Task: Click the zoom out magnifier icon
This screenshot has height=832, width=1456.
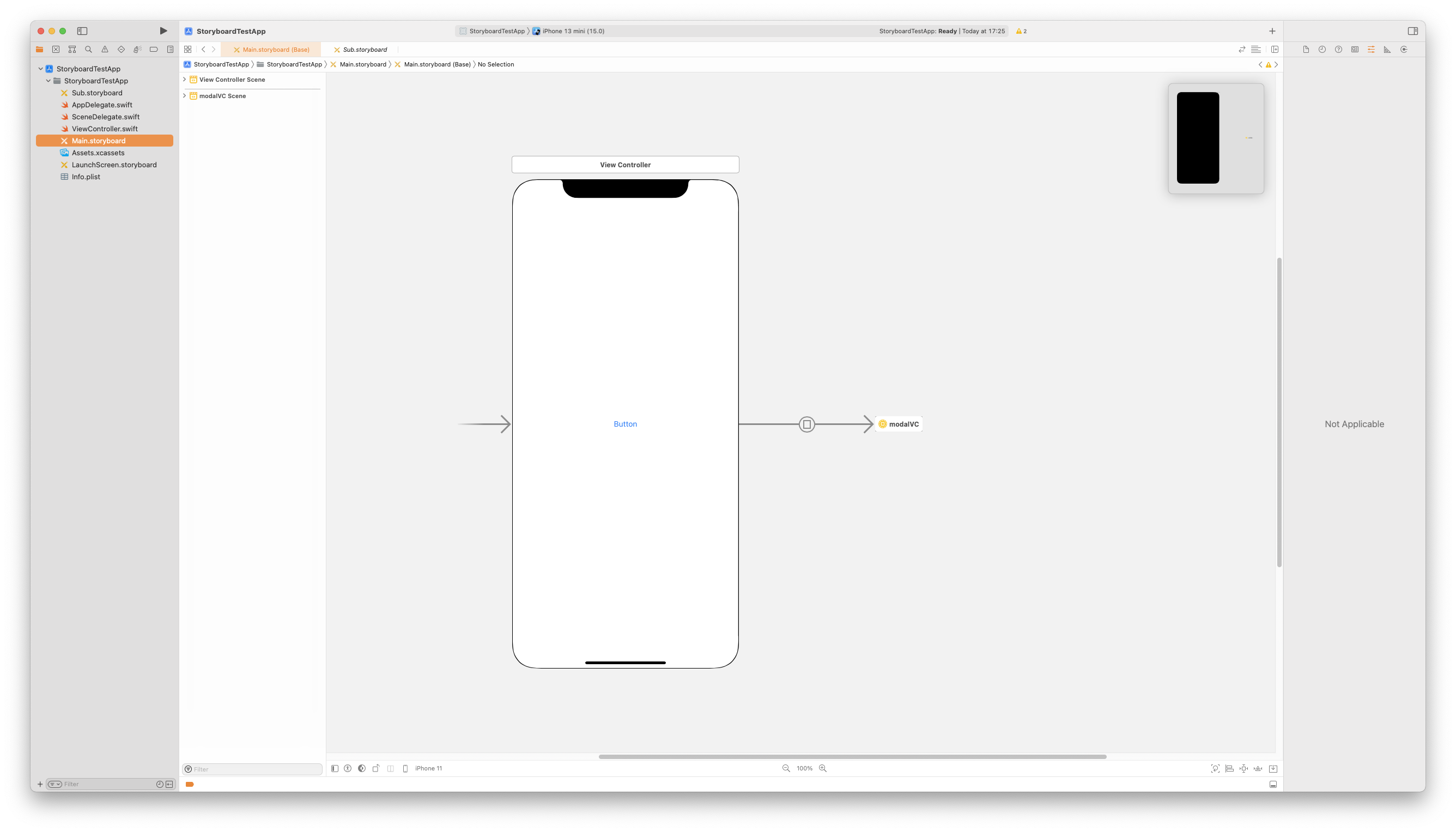Action: 786,769
